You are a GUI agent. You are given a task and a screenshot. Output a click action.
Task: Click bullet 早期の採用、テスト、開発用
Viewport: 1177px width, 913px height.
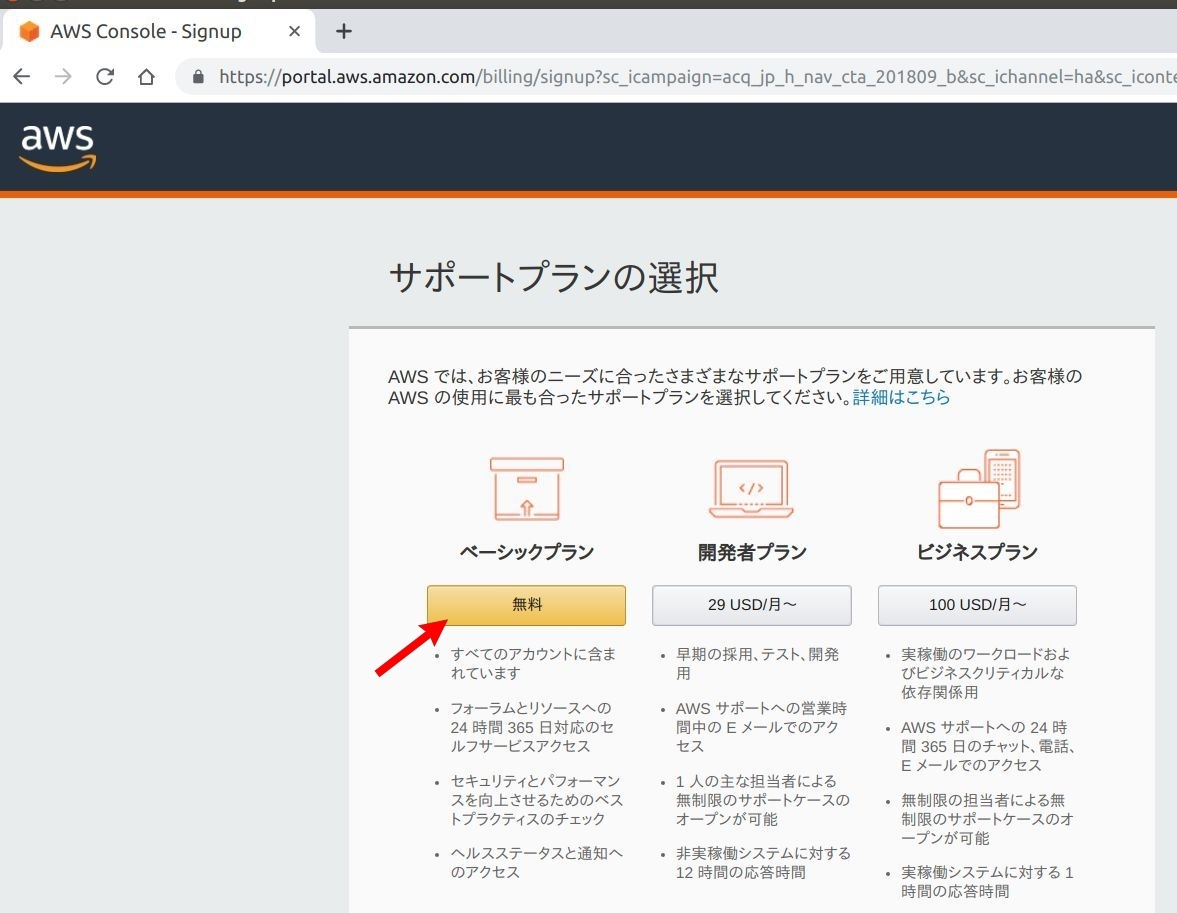(x=757, y=664)
